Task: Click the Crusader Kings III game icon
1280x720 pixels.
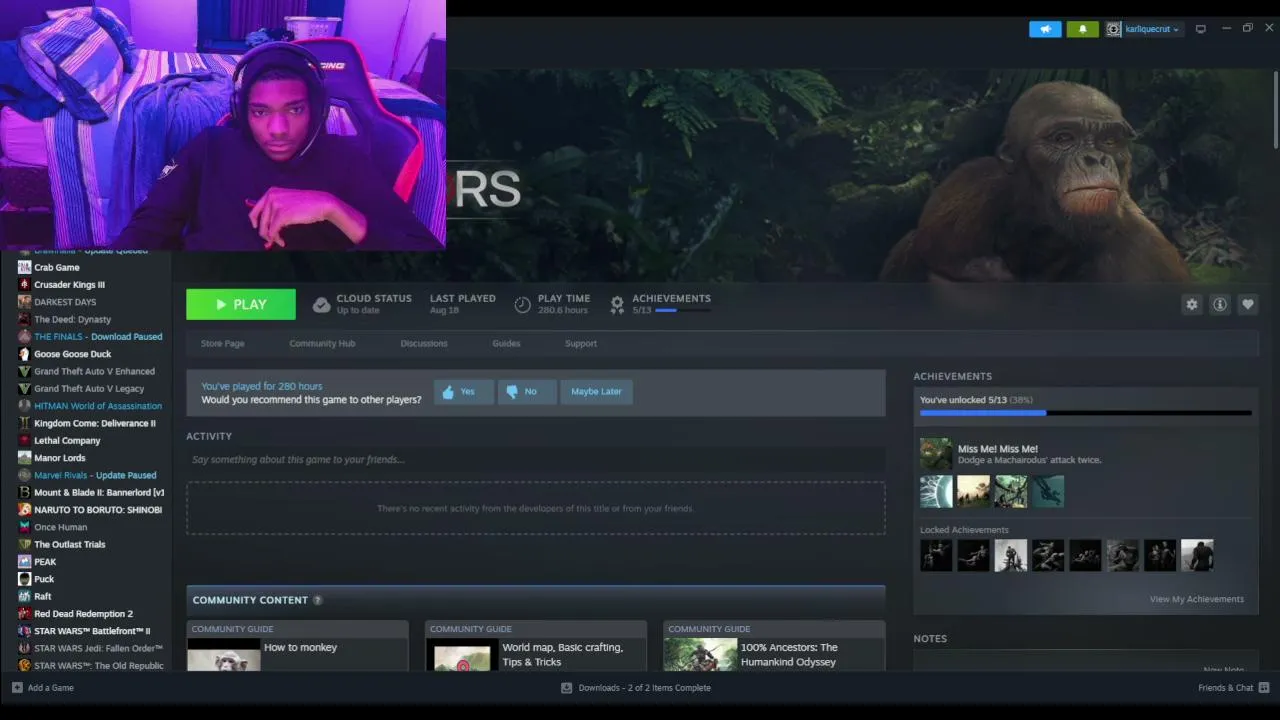Action: coord(24,285)
